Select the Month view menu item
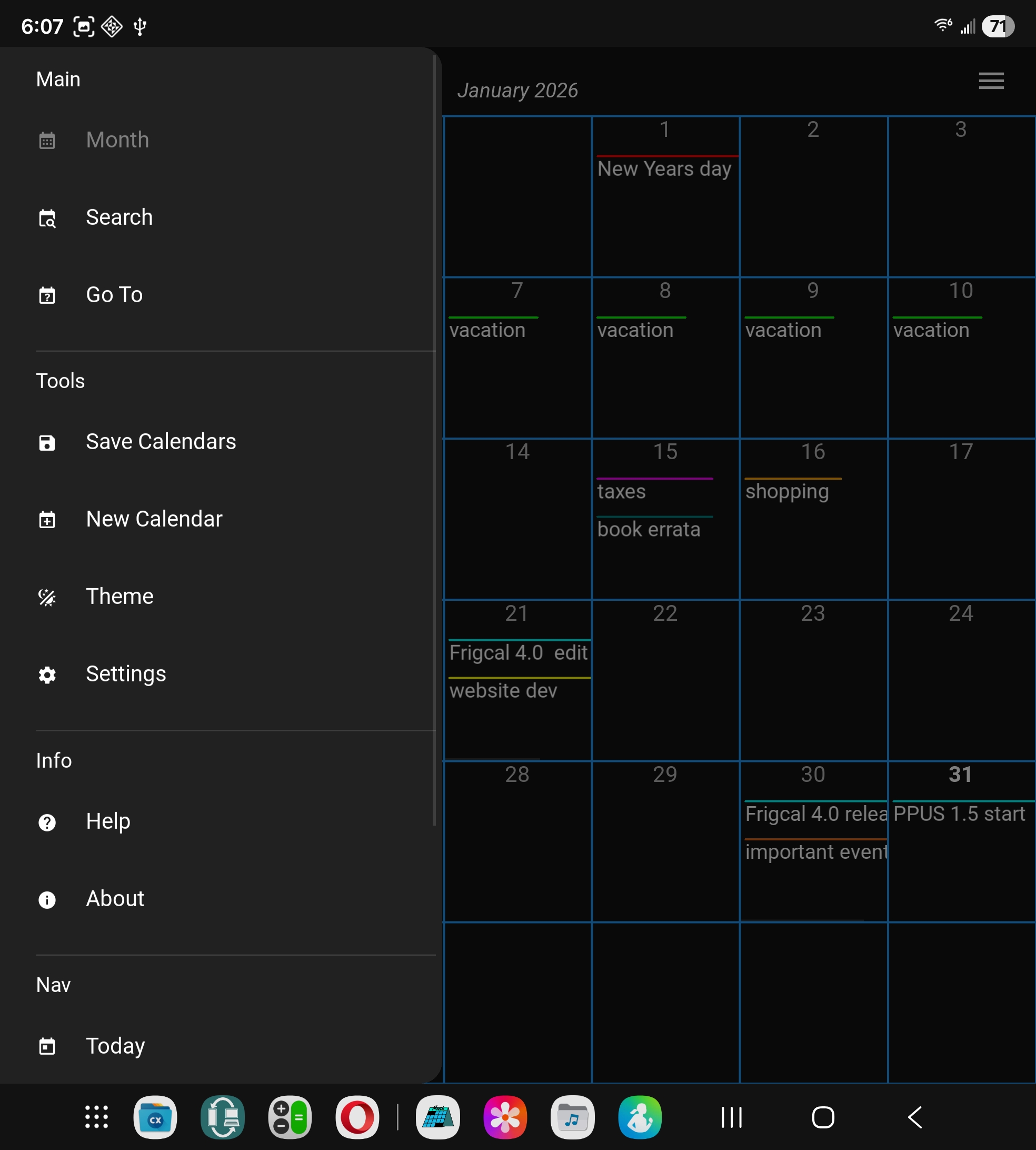Image resolution: width=1036 pixels, height=1150 pixels. [117, 140]
